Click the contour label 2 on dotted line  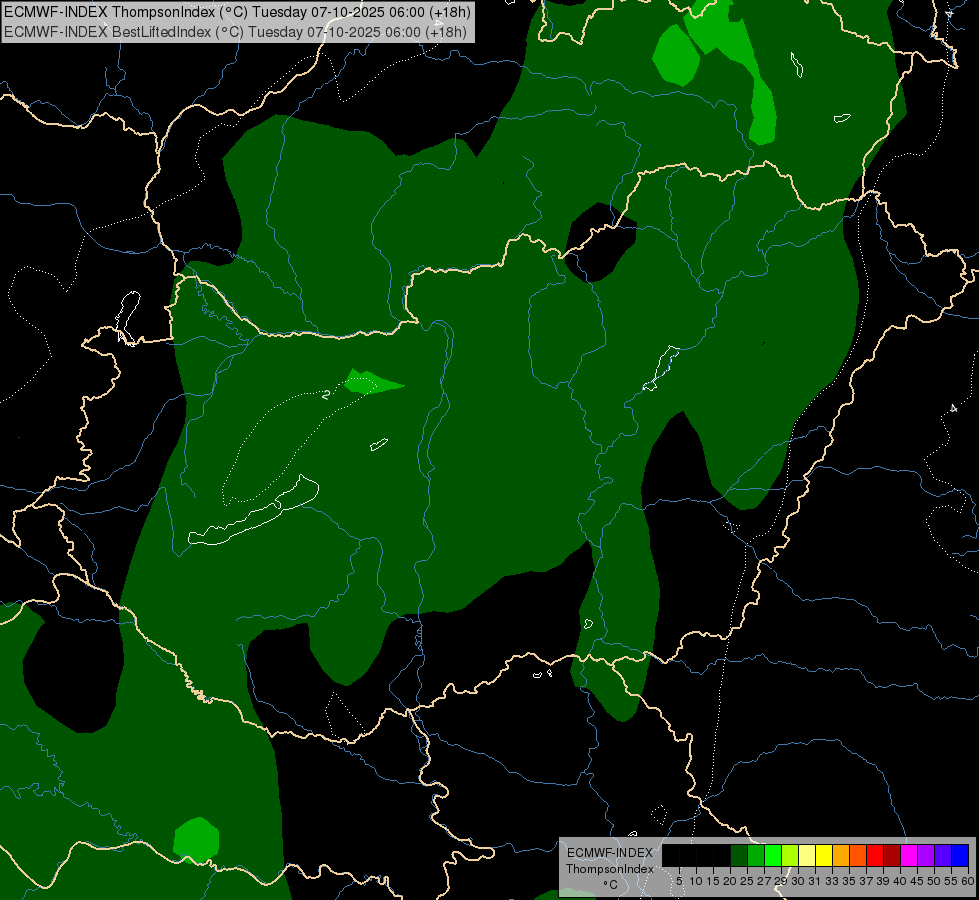[x=326, y=395]
